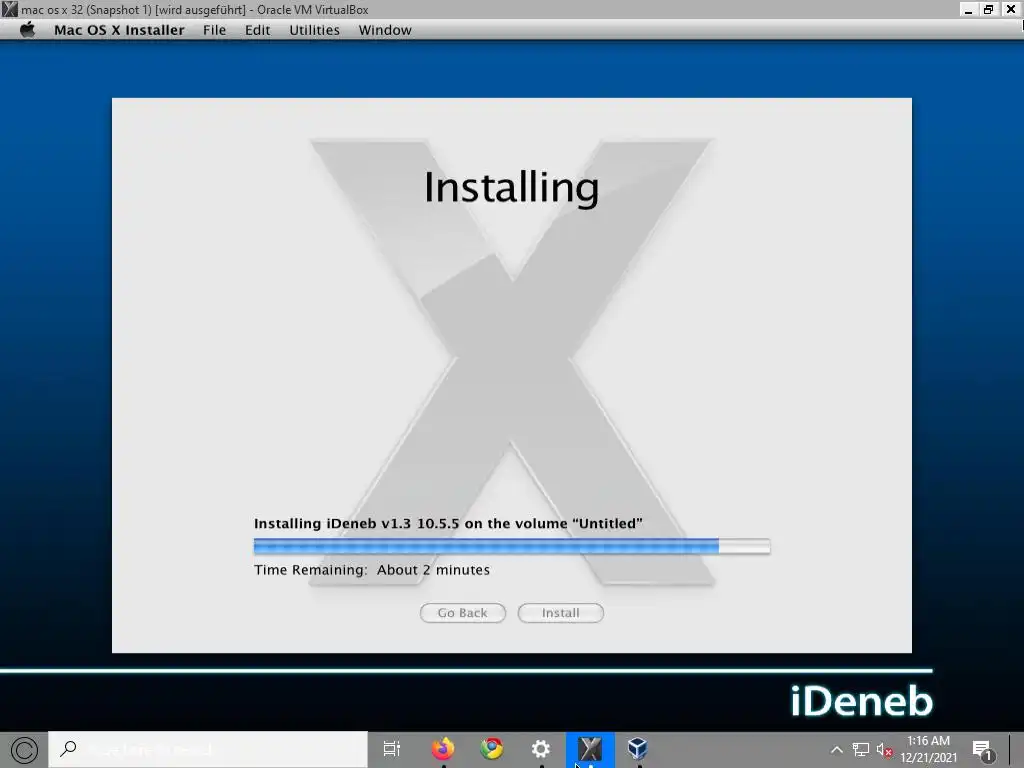Image resolution: width=1024 pixels, height=768 pixels.
Task: Open the Edit menu
Action: pyautogui.click(x=257, y=30)
